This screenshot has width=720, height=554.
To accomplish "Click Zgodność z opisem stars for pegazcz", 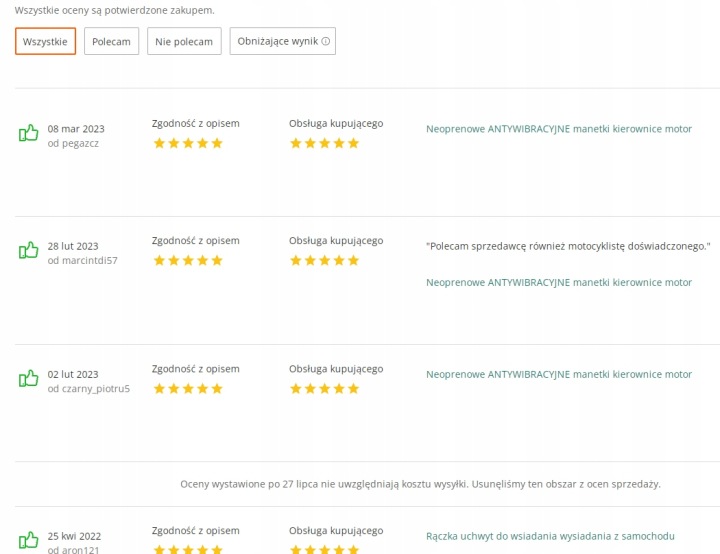I will [188, 143].
